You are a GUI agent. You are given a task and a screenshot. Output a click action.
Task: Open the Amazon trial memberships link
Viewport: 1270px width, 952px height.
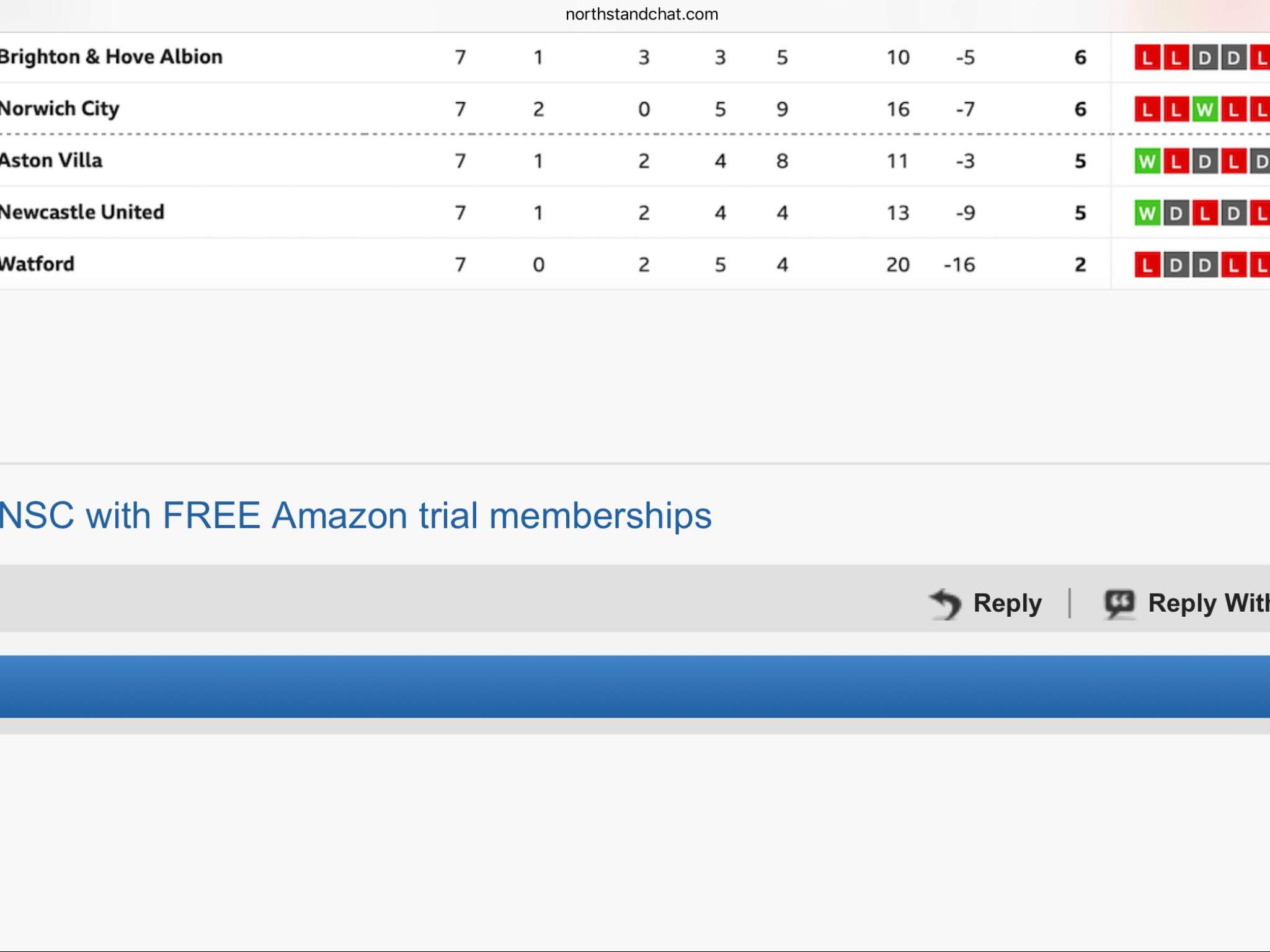coord(355,516)
